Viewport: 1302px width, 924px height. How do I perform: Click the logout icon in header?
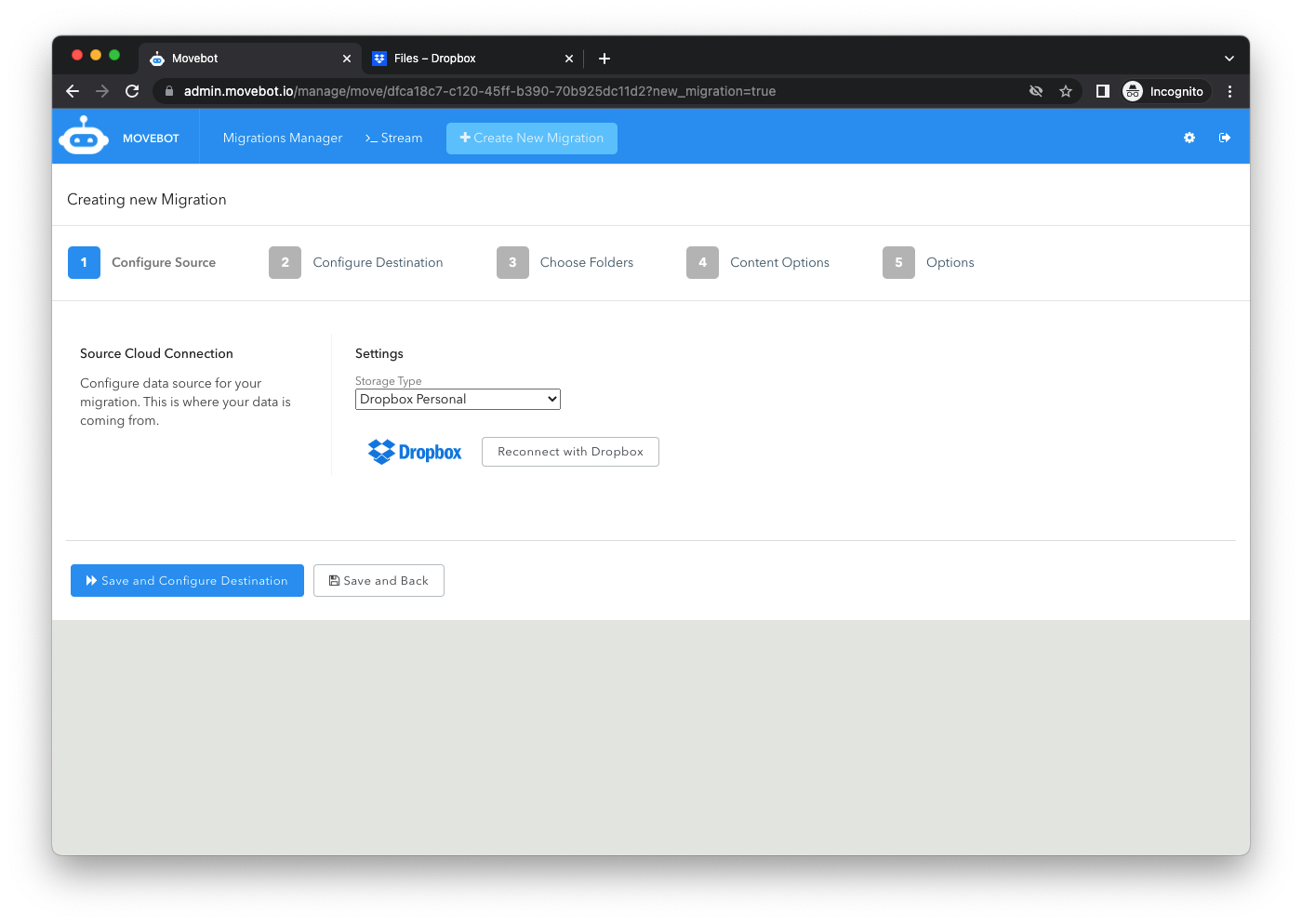1225,138
